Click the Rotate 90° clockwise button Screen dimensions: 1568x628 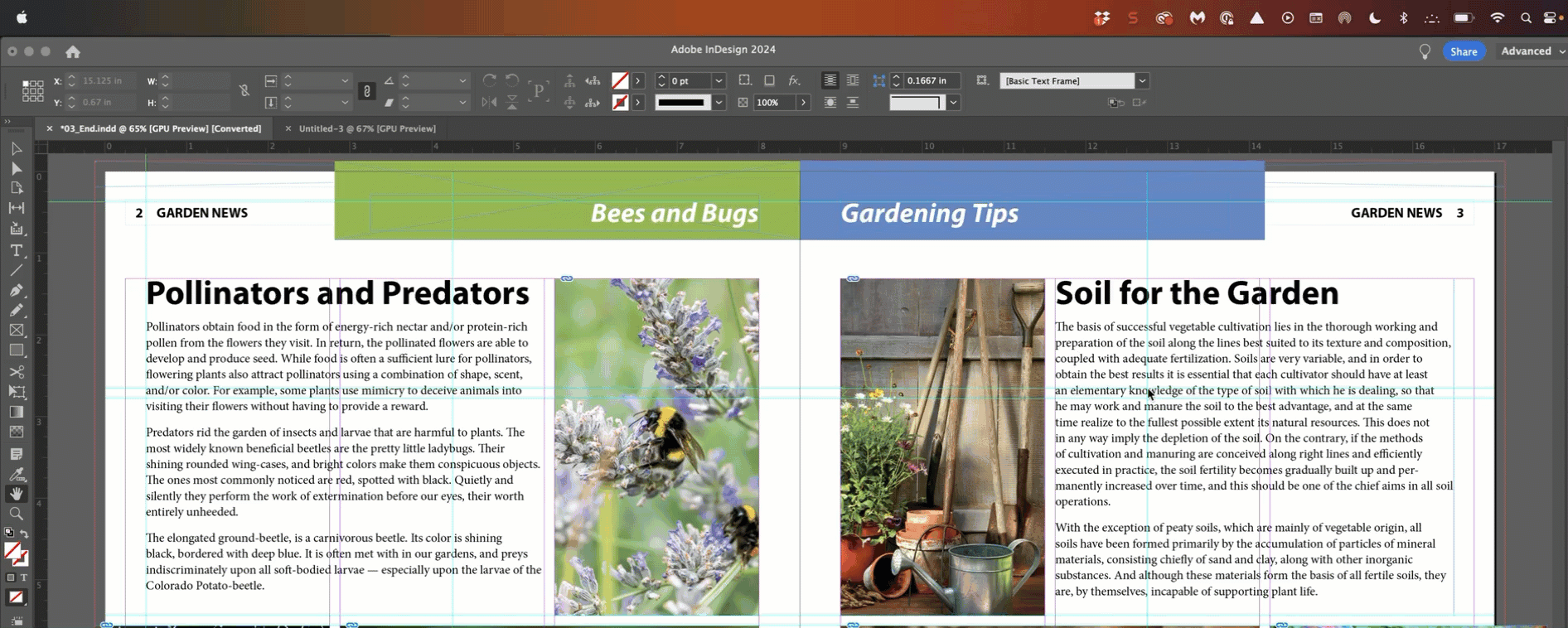pyautogui.click(x=490, y=80)
